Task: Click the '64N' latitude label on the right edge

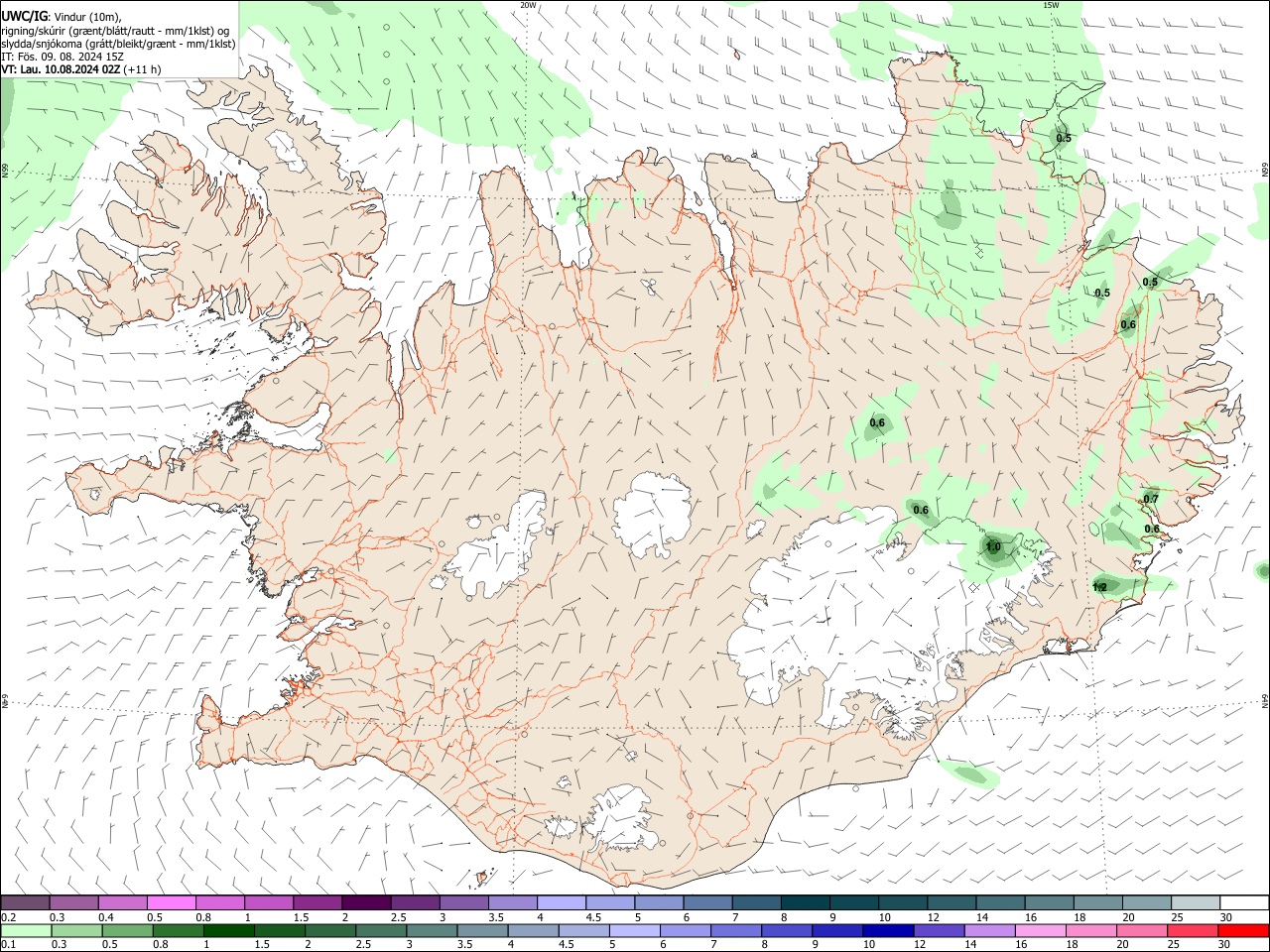Action: 1265,700
